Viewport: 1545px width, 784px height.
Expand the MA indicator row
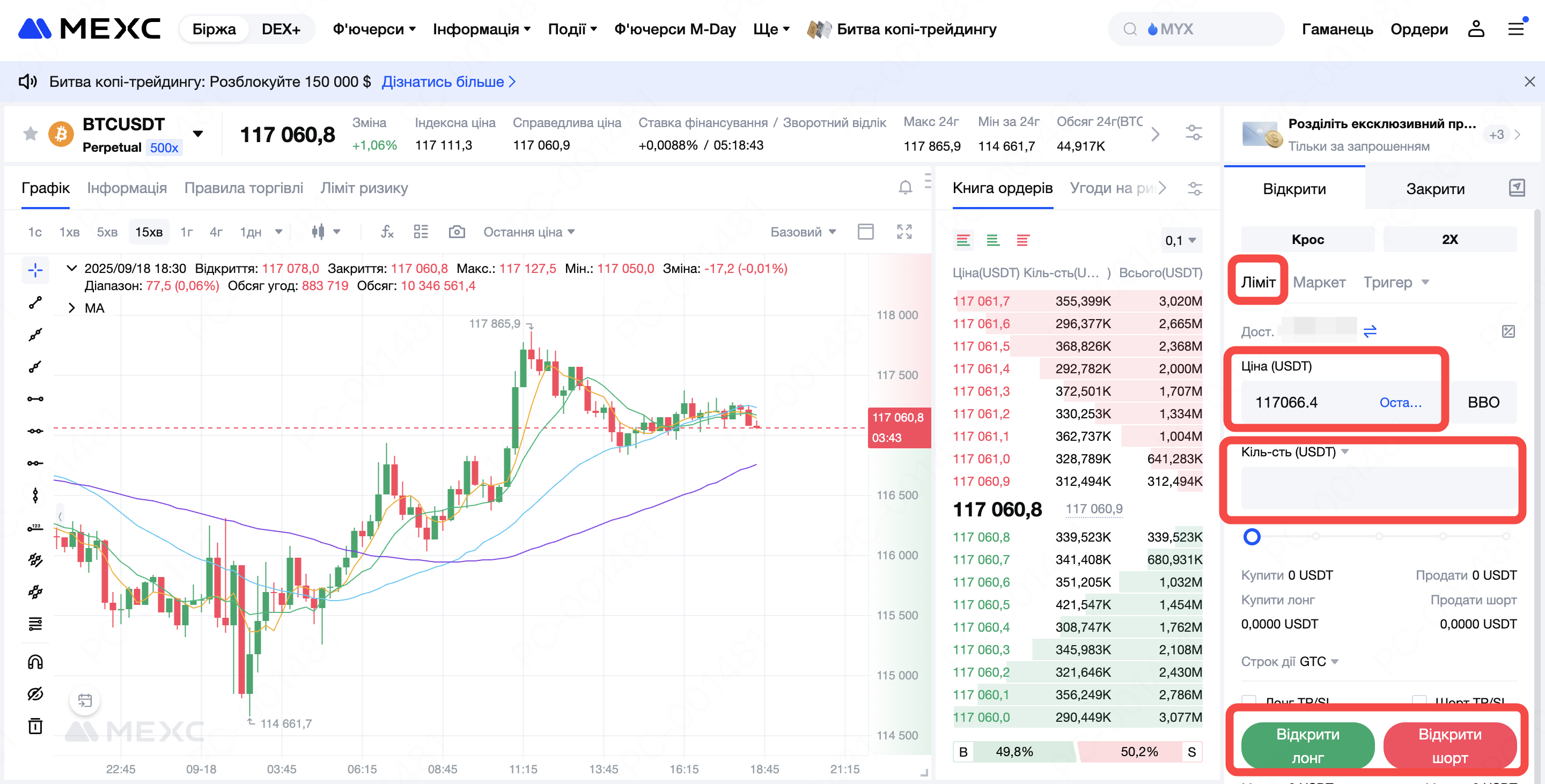[72, 308]
